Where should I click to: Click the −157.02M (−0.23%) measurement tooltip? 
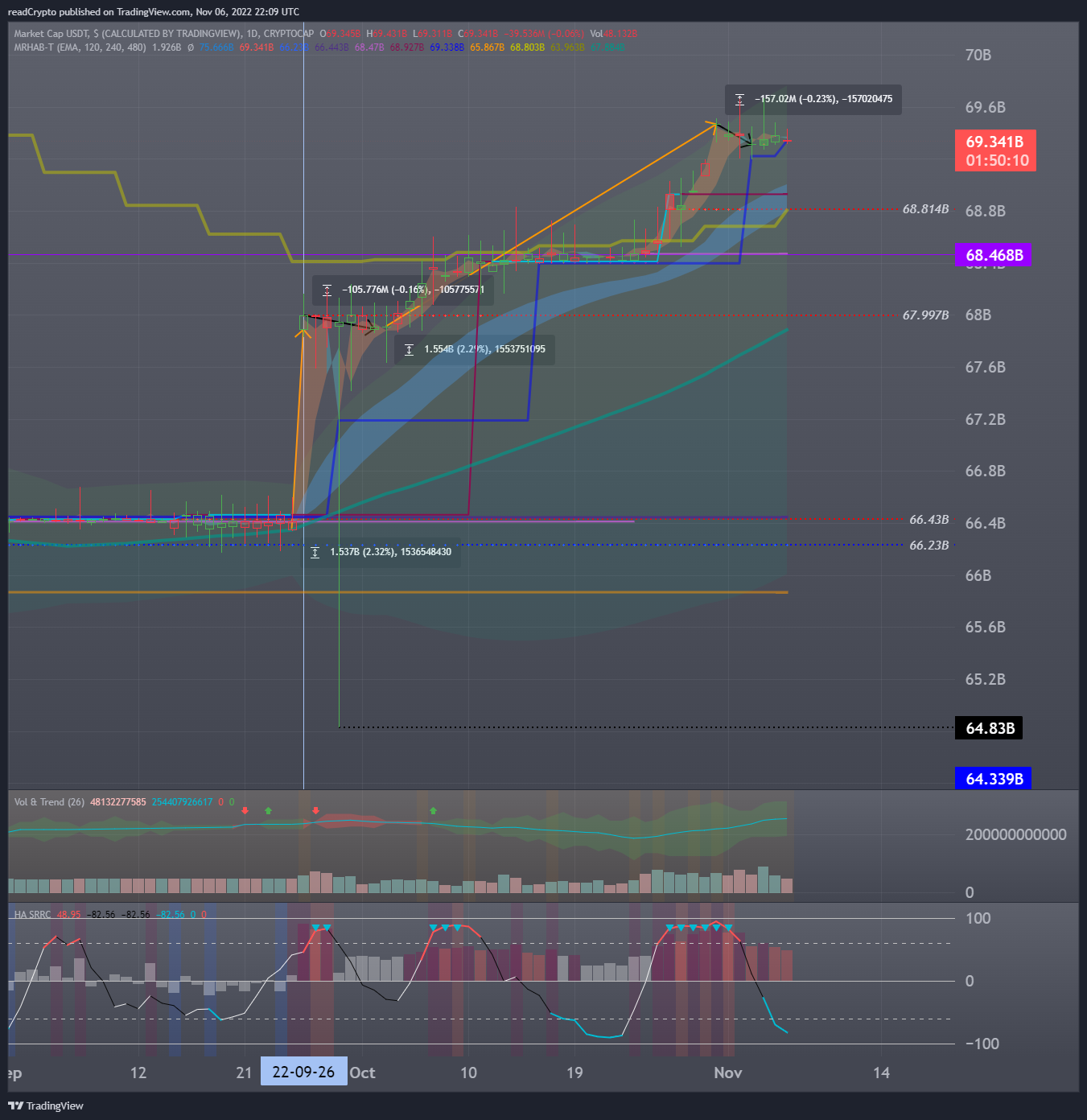813,100
